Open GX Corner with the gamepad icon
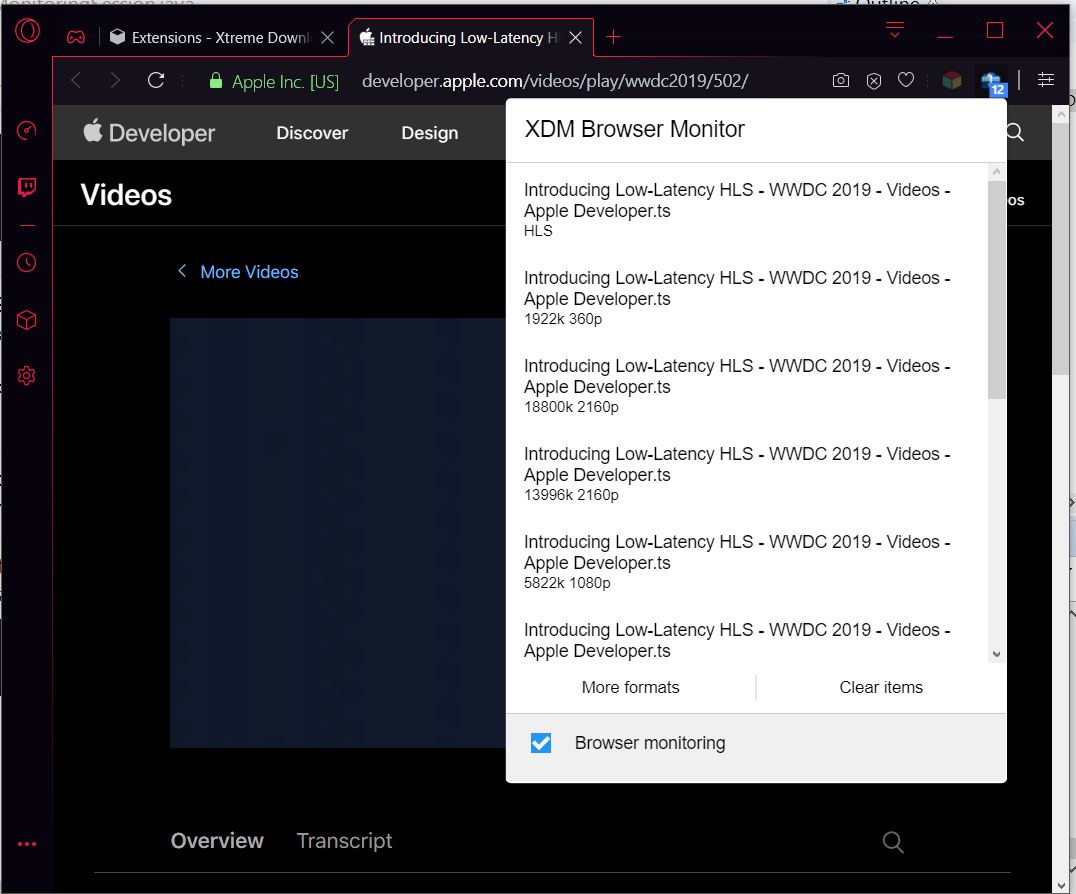Image resolution: width=1076 pixels, height=894 pixels. pos(76,36)
